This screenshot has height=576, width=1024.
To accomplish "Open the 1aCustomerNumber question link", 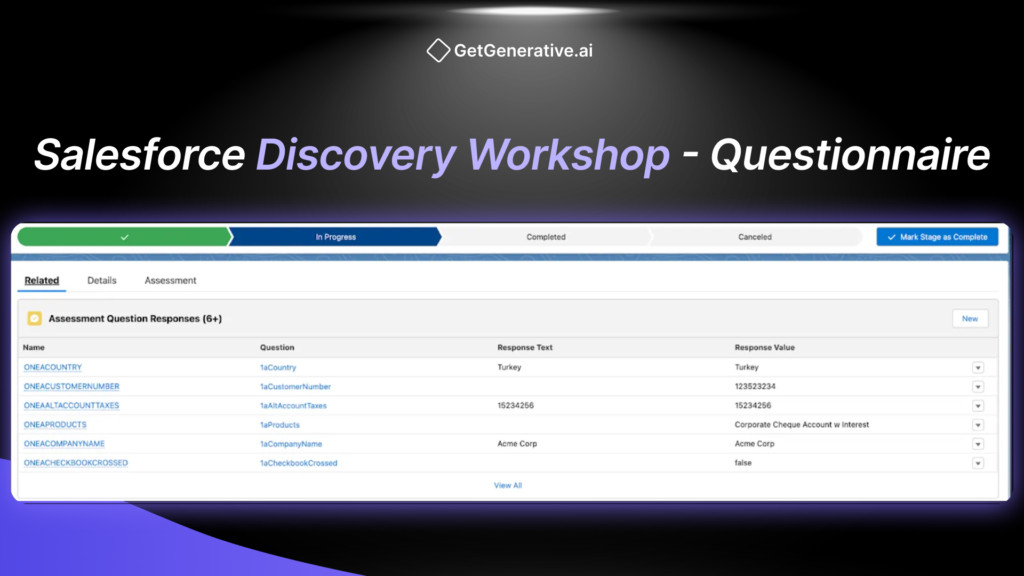I will point(295,387).
